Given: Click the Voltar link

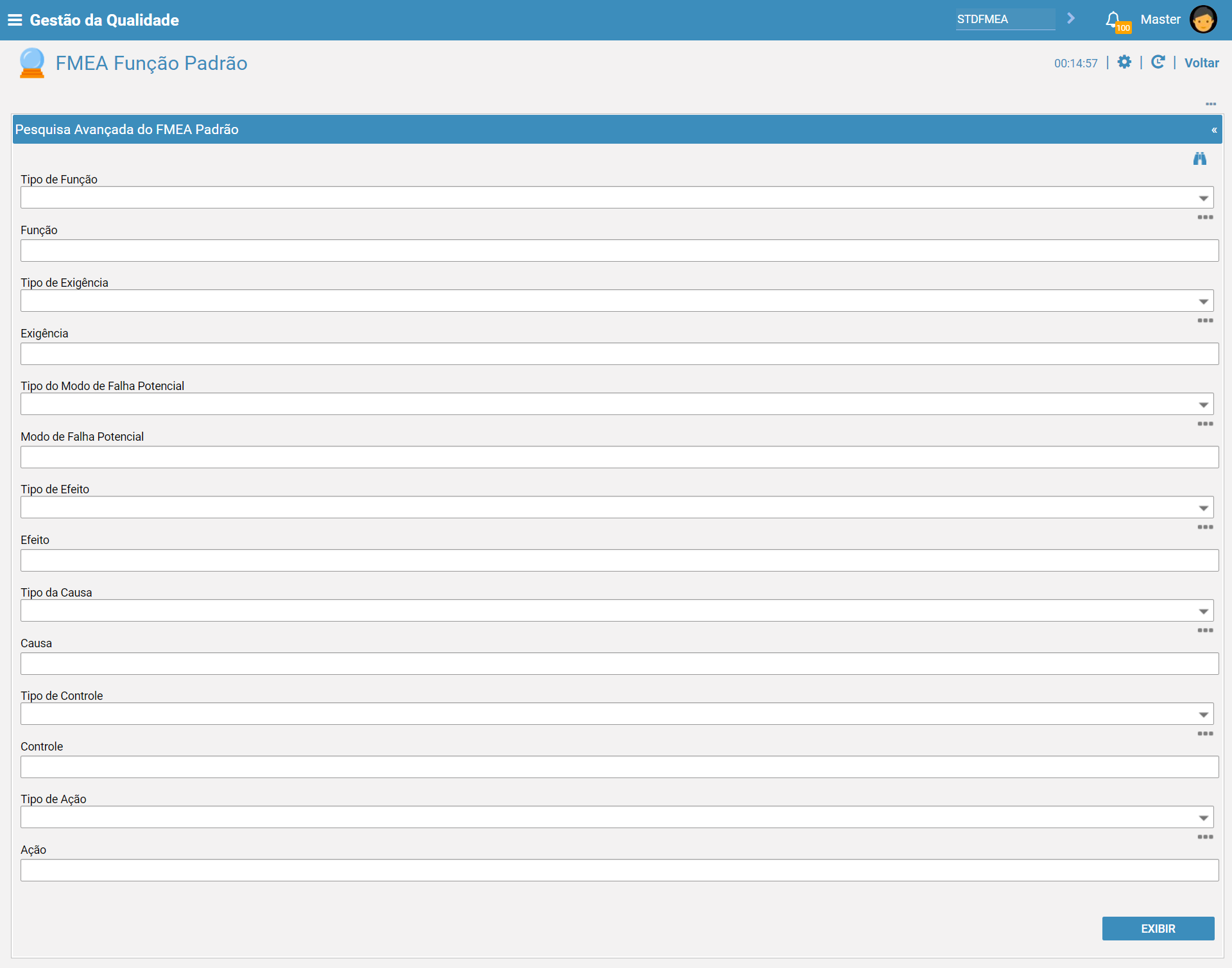Looking at the screenshot, I should coord(1201,63).
